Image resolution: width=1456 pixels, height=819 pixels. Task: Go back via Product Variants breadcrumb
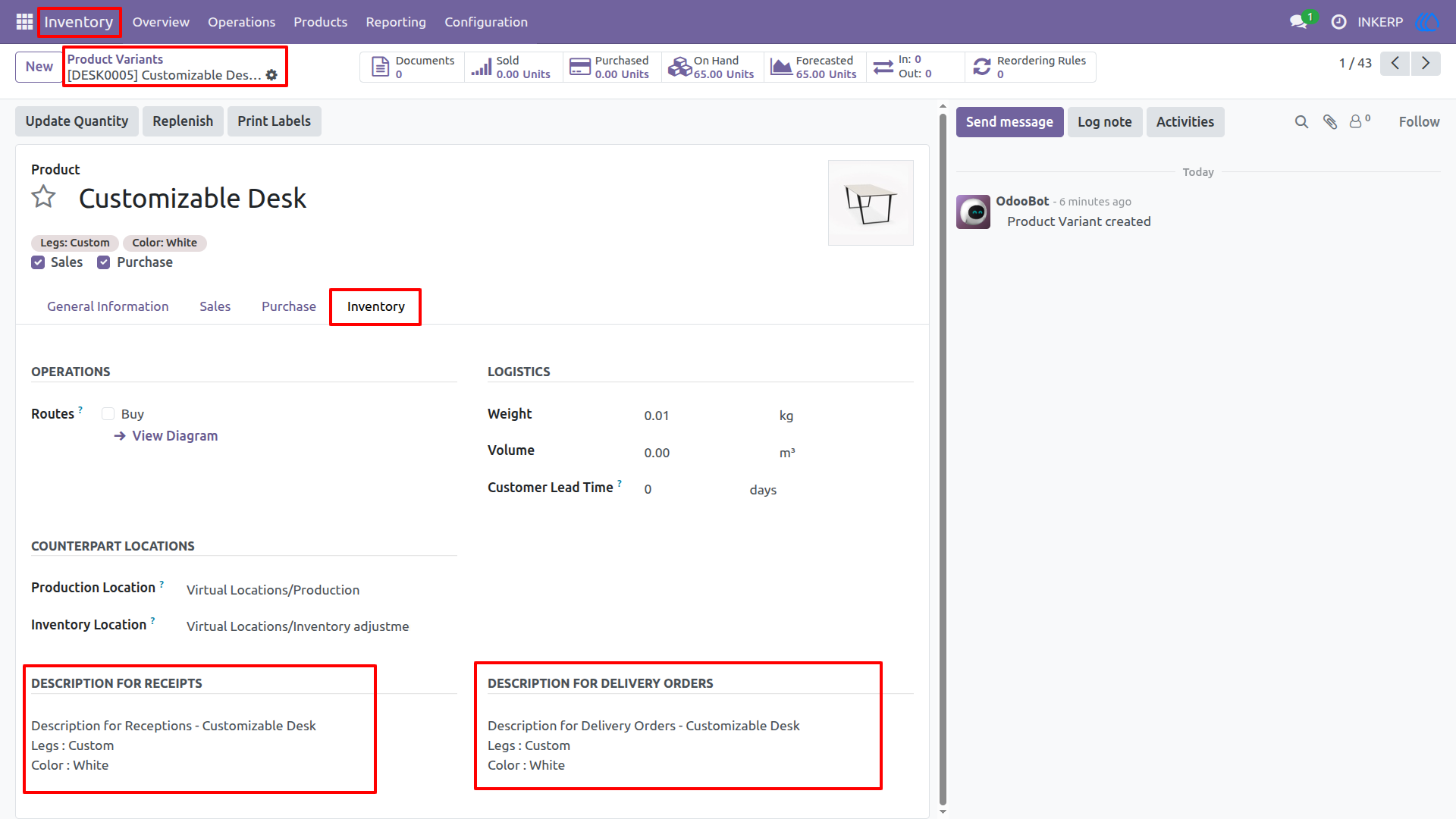pyautogui.click(x=115, y=59)
